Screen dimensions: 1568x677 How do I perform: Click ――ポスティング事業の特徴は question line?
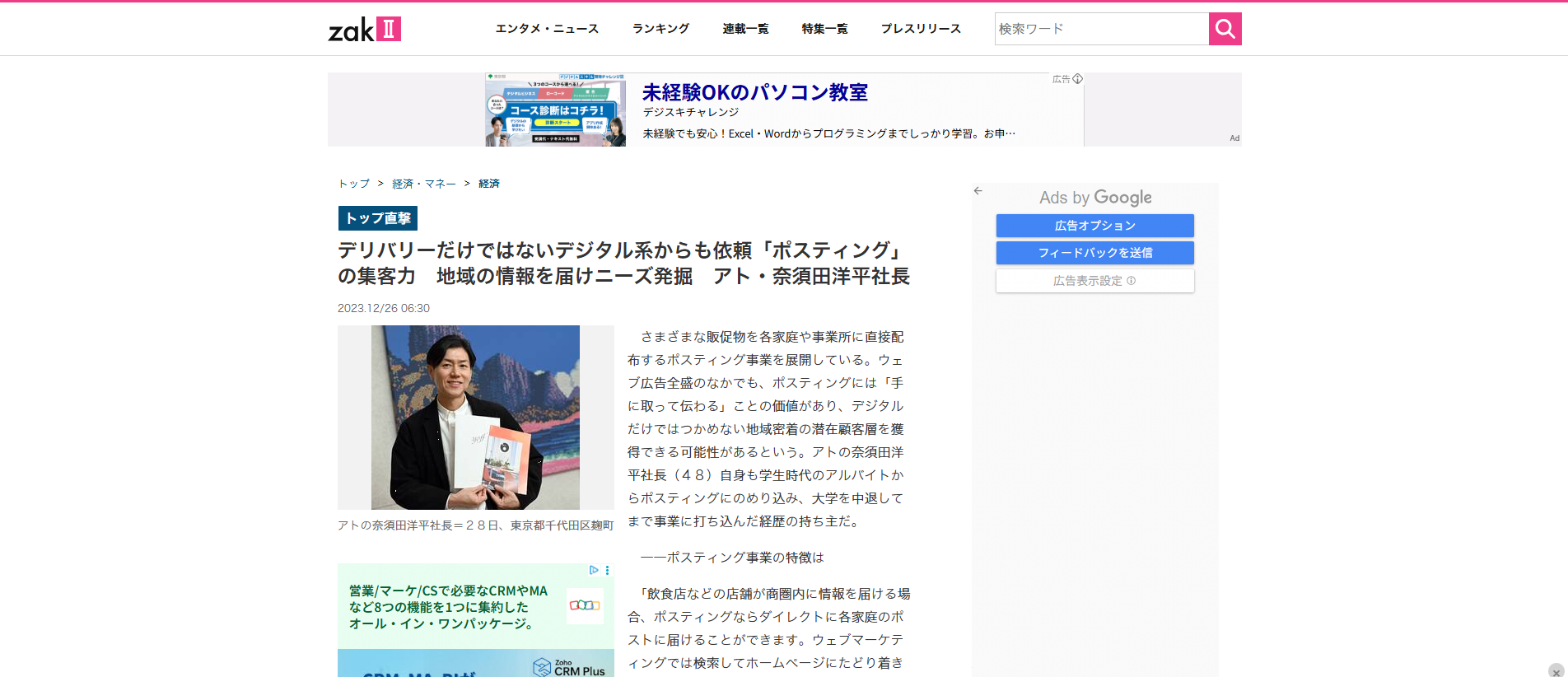pyautogui.click(x=732, y=558)
